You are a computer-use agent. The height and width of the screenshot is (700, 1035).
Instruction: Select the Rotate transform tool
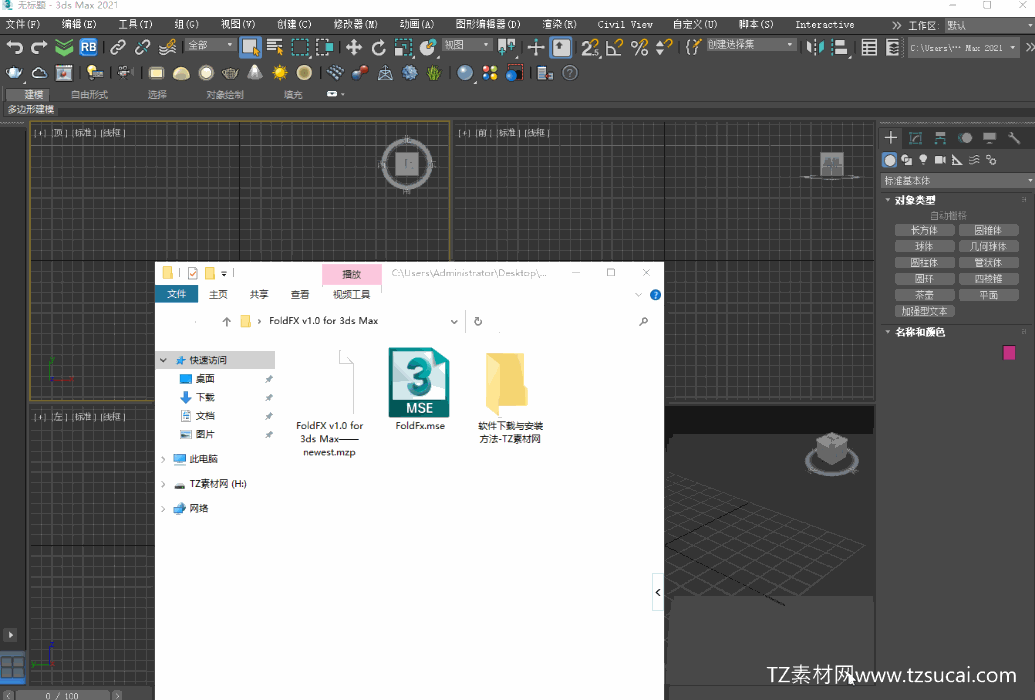point(378,47)
